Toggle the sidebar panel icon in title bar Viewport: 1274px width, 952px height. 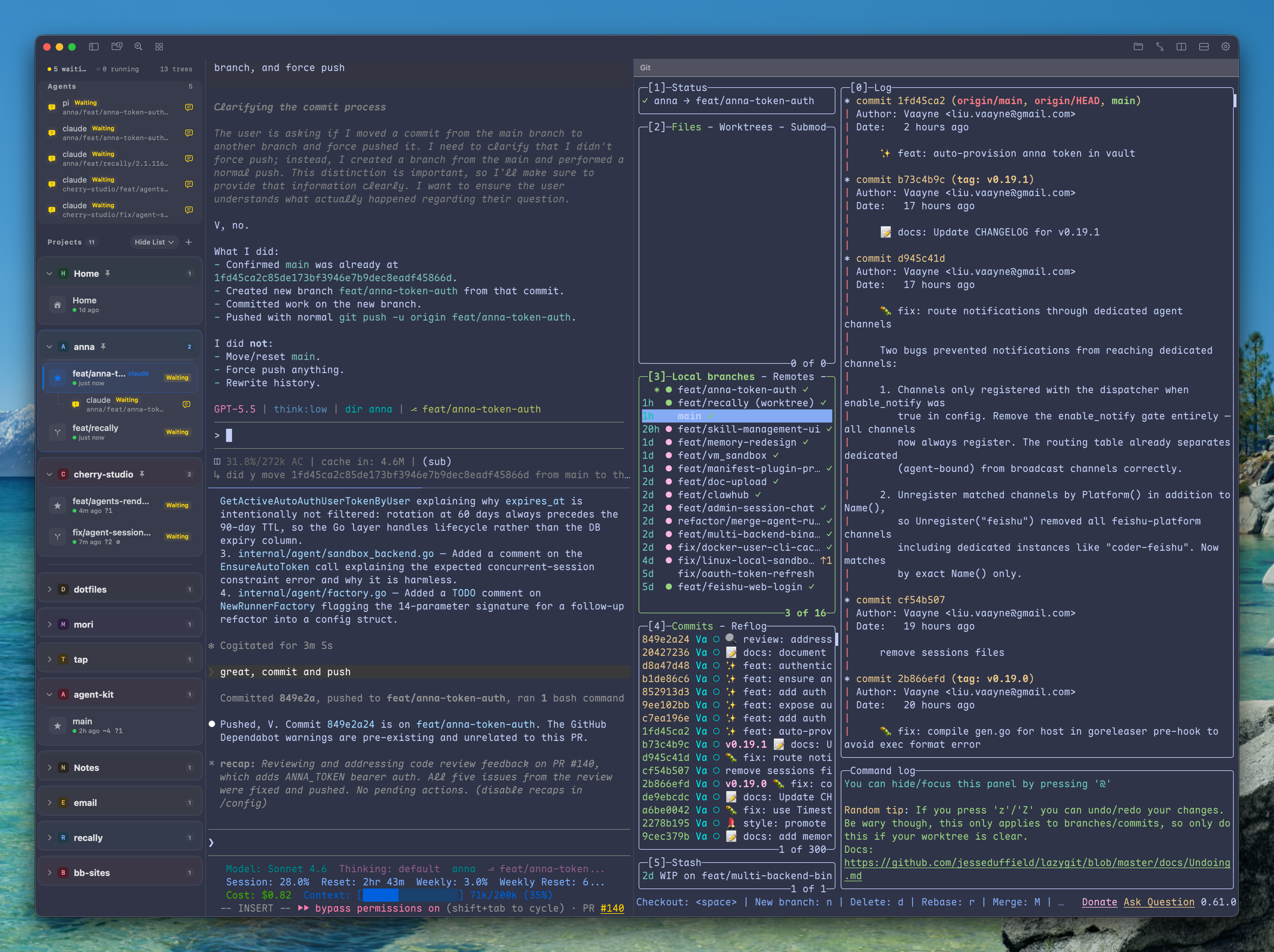94,47
